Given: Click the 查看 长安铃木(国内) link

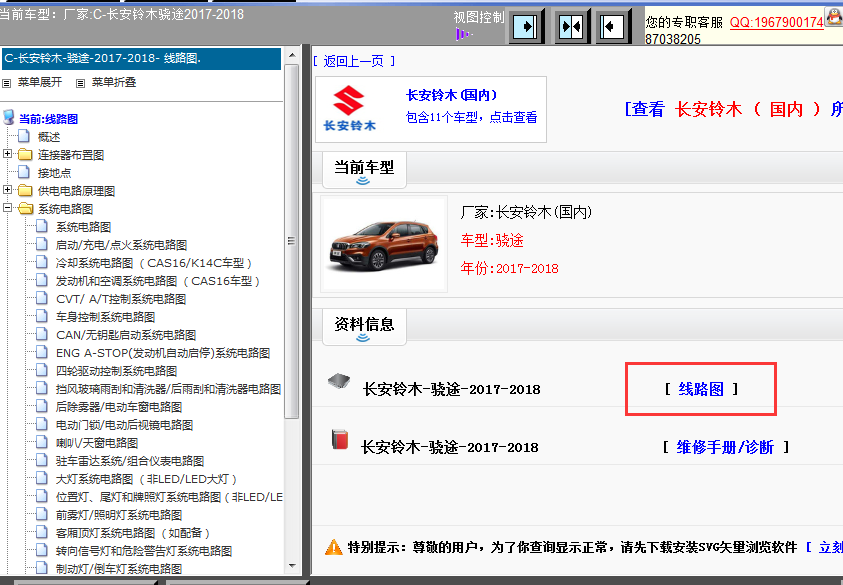Looking at the screenshot, I should [x=732, y=109].
